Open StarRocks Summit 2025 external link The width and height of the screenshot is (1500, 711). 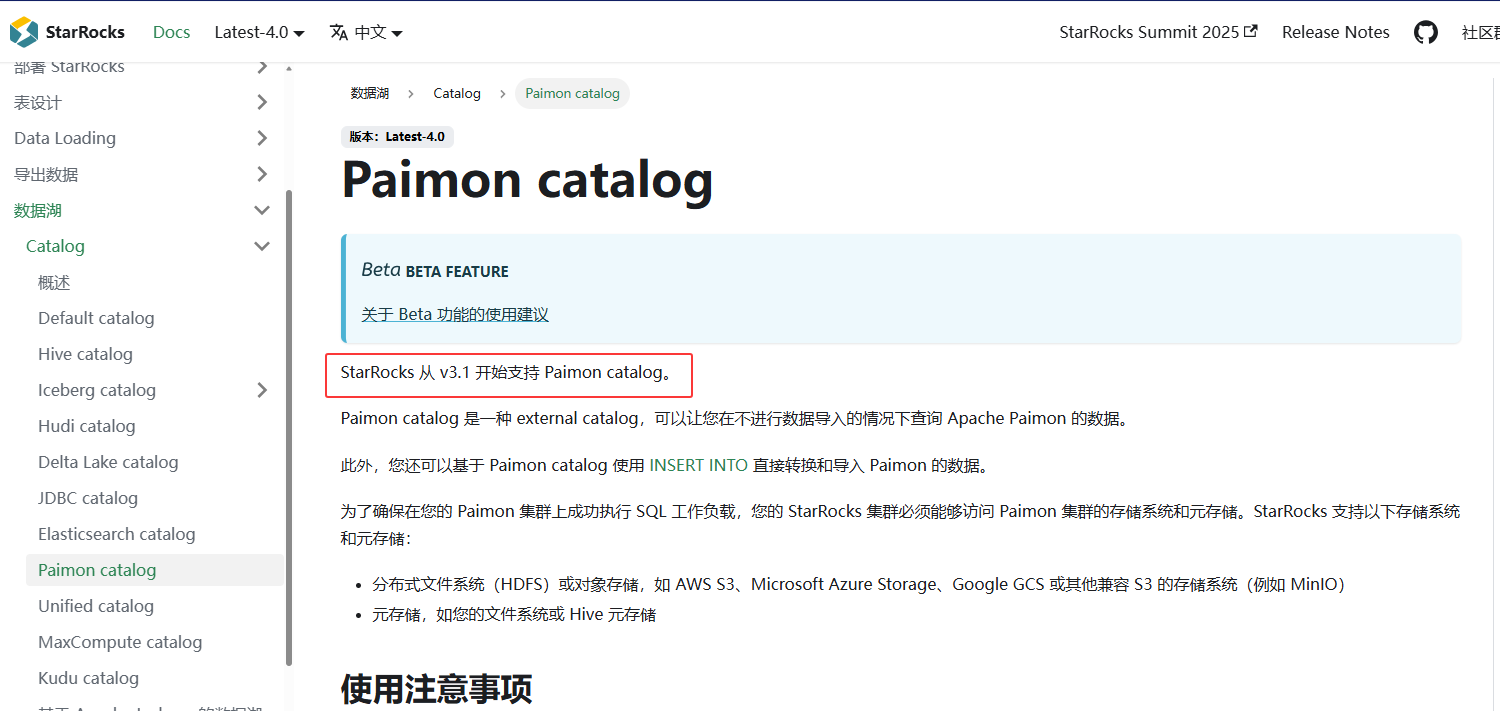[x=1158, y=32]
